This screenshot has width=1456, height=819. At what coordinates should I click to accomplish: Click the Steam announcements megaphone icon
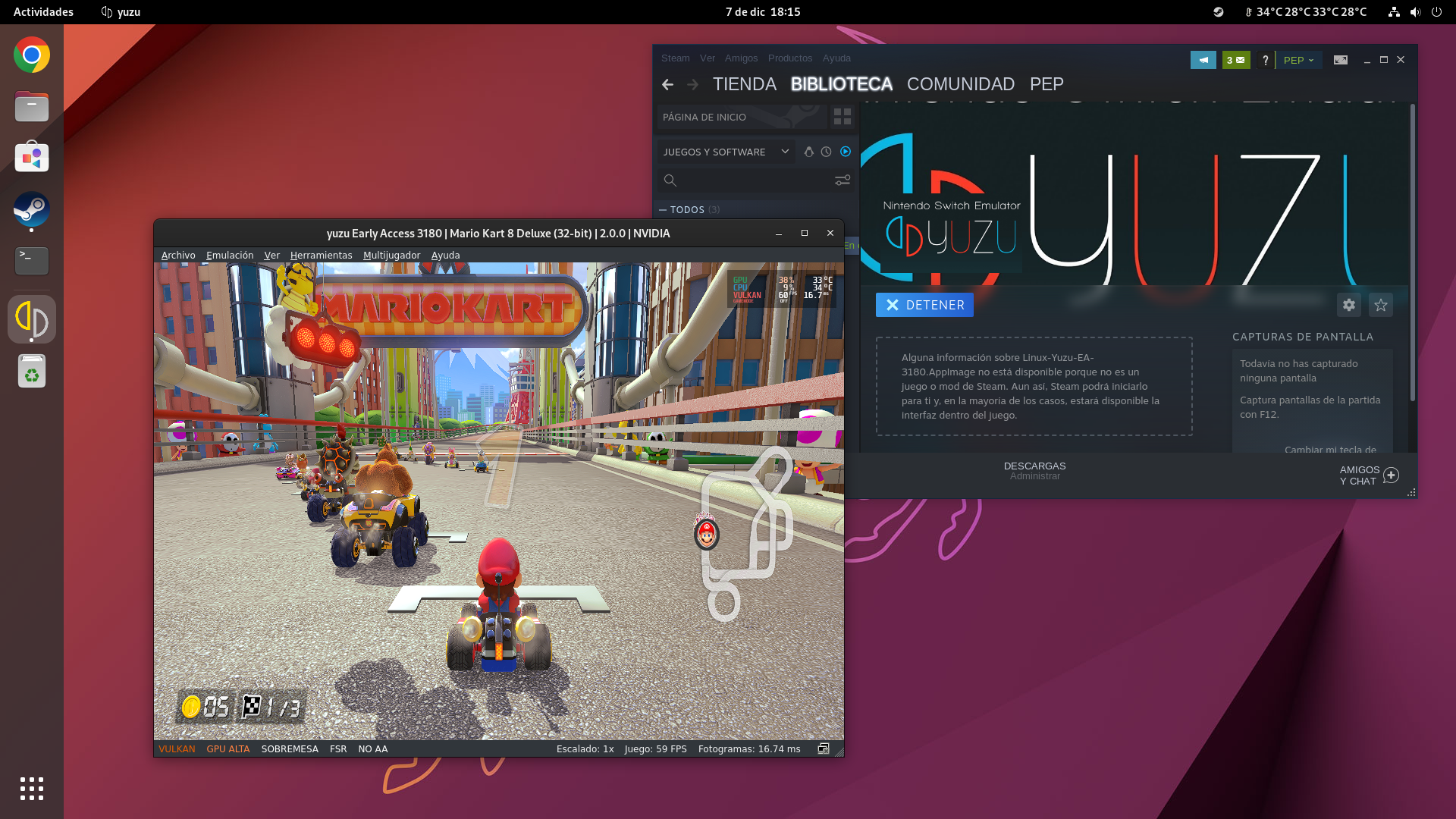pyautogui.click(x=1203, y=60)
